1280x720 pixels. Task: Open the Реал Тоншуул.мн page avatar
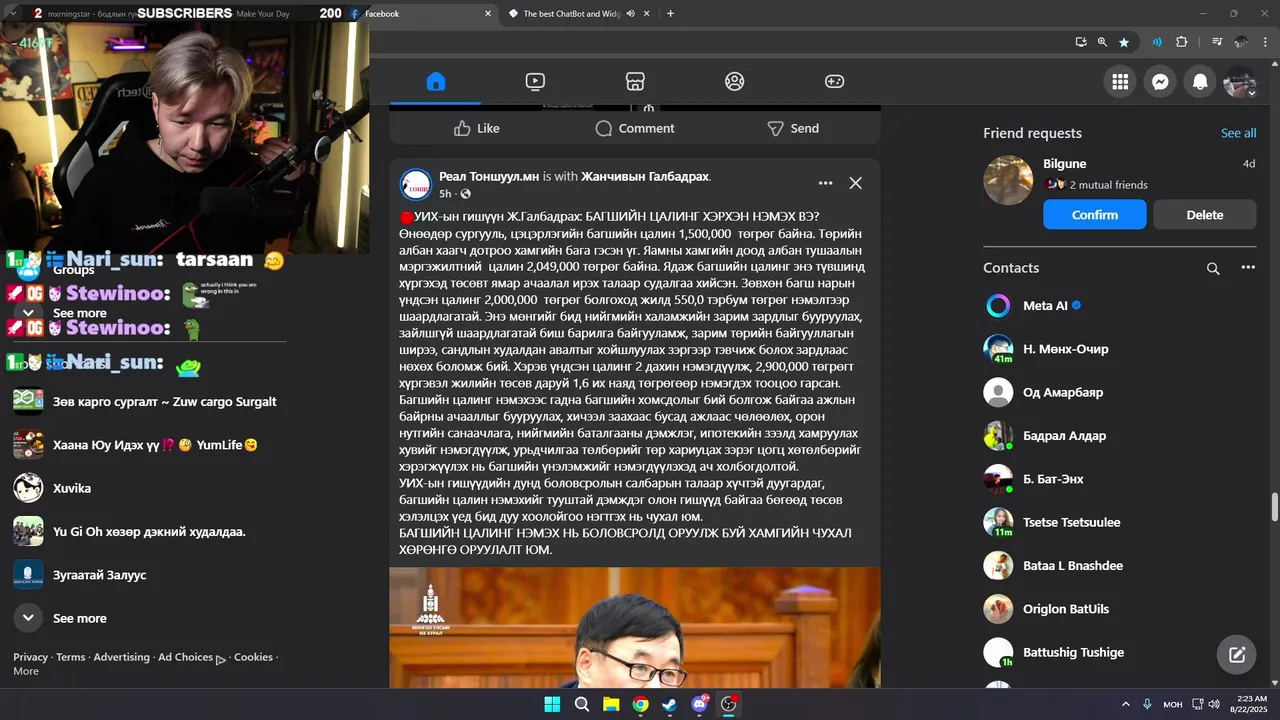coord(416,185)
